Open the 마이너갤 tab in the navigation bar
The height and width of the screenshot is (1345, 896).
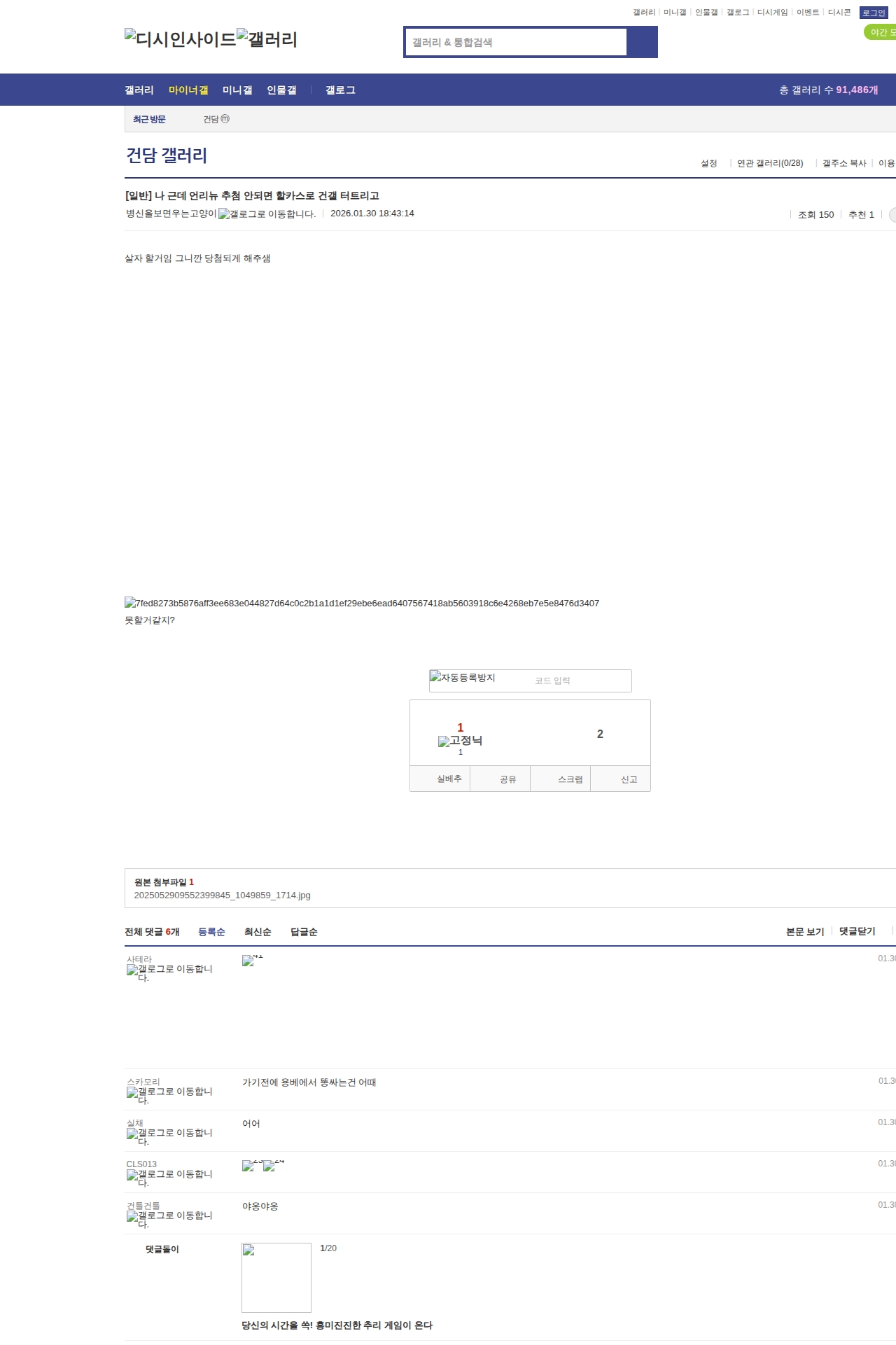pyautogui.click(x=188, y=90)
